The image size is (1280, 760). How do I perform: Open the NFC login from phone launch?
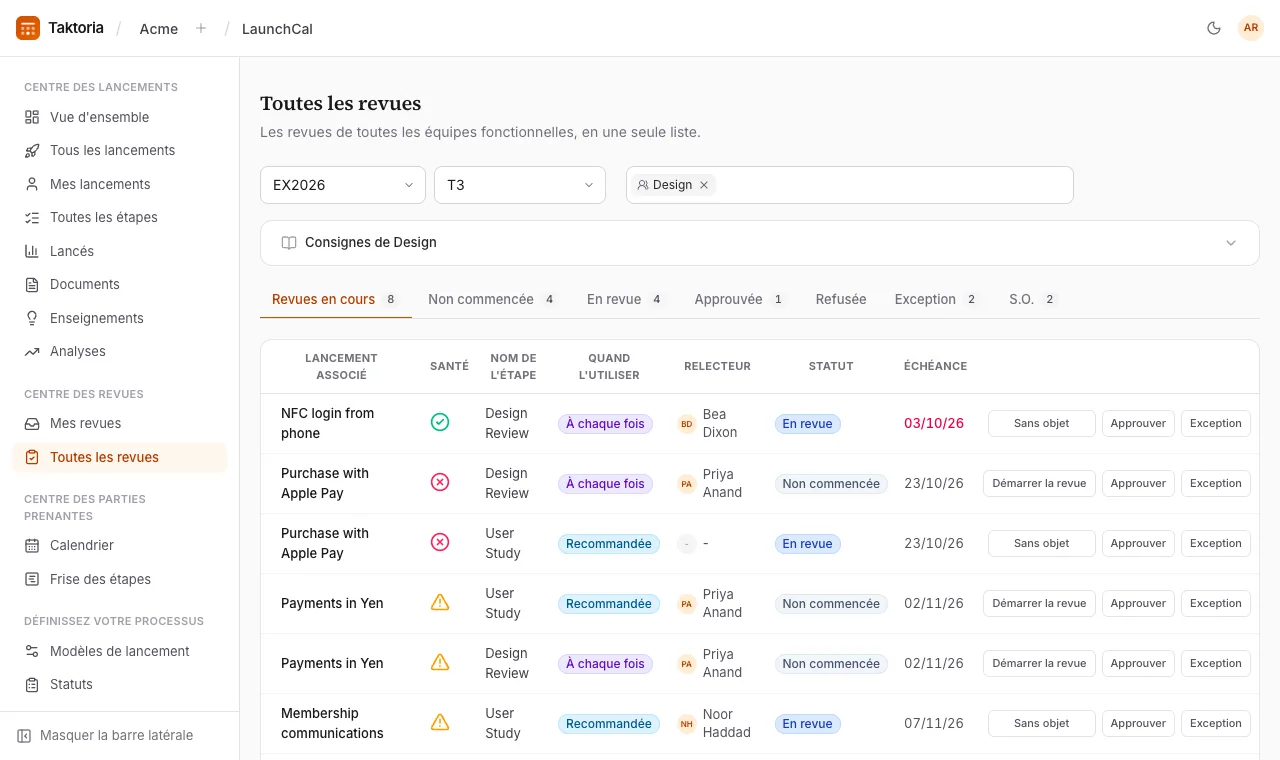(x=328, y=423)
